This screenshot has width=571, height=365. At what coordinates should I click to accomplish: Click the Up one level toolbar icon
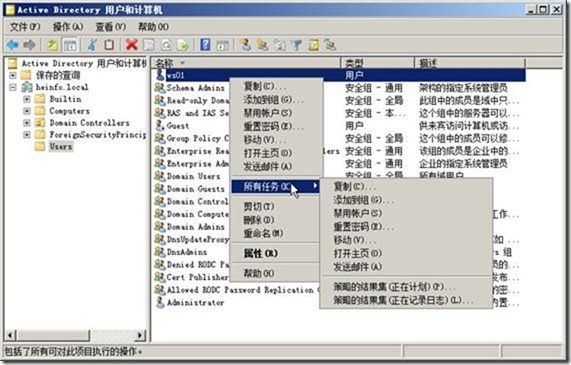click(x=53, y=45)
